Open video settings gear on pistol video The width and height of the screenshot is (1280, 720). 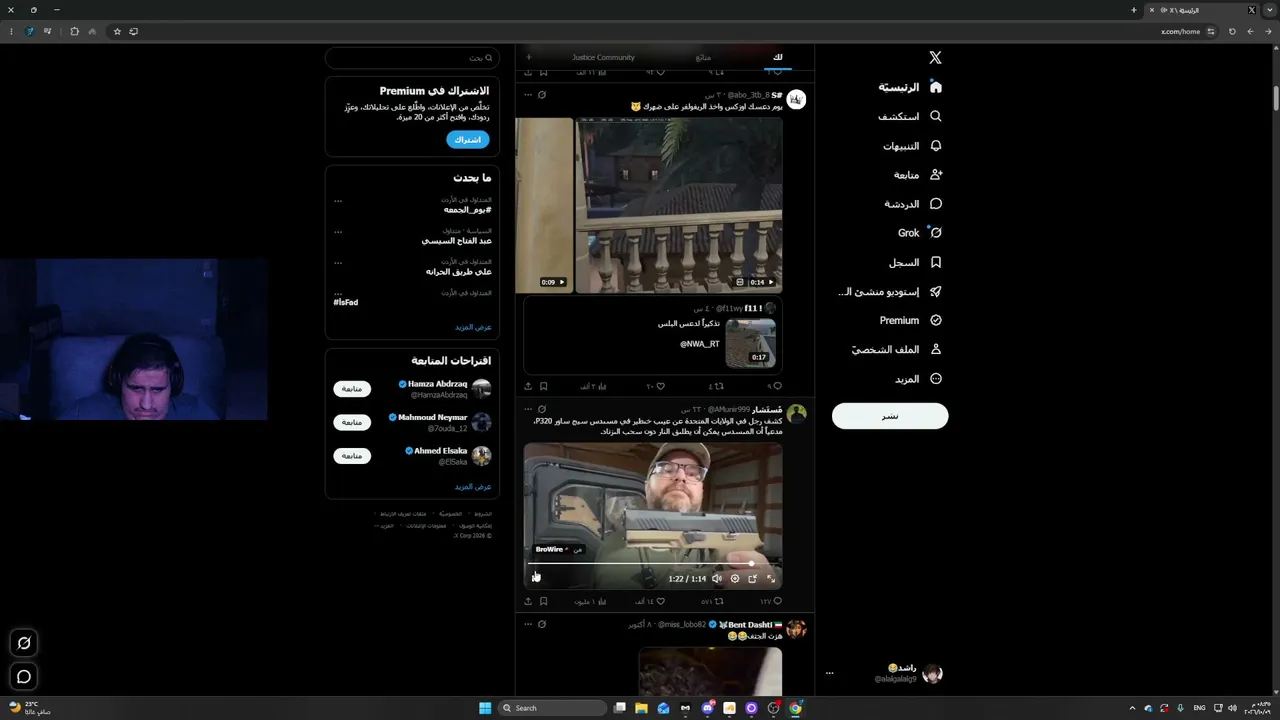[x=735, y=578]
